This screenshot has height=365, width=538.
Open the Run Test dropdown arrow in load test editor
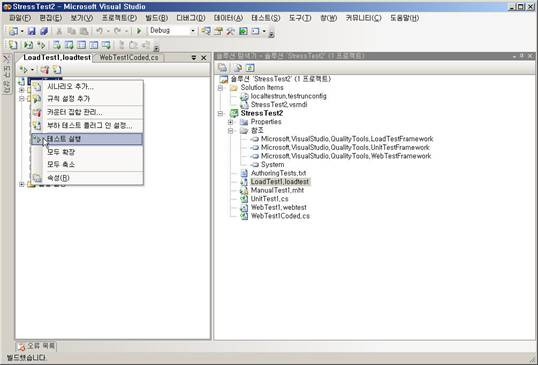(32, 70)
